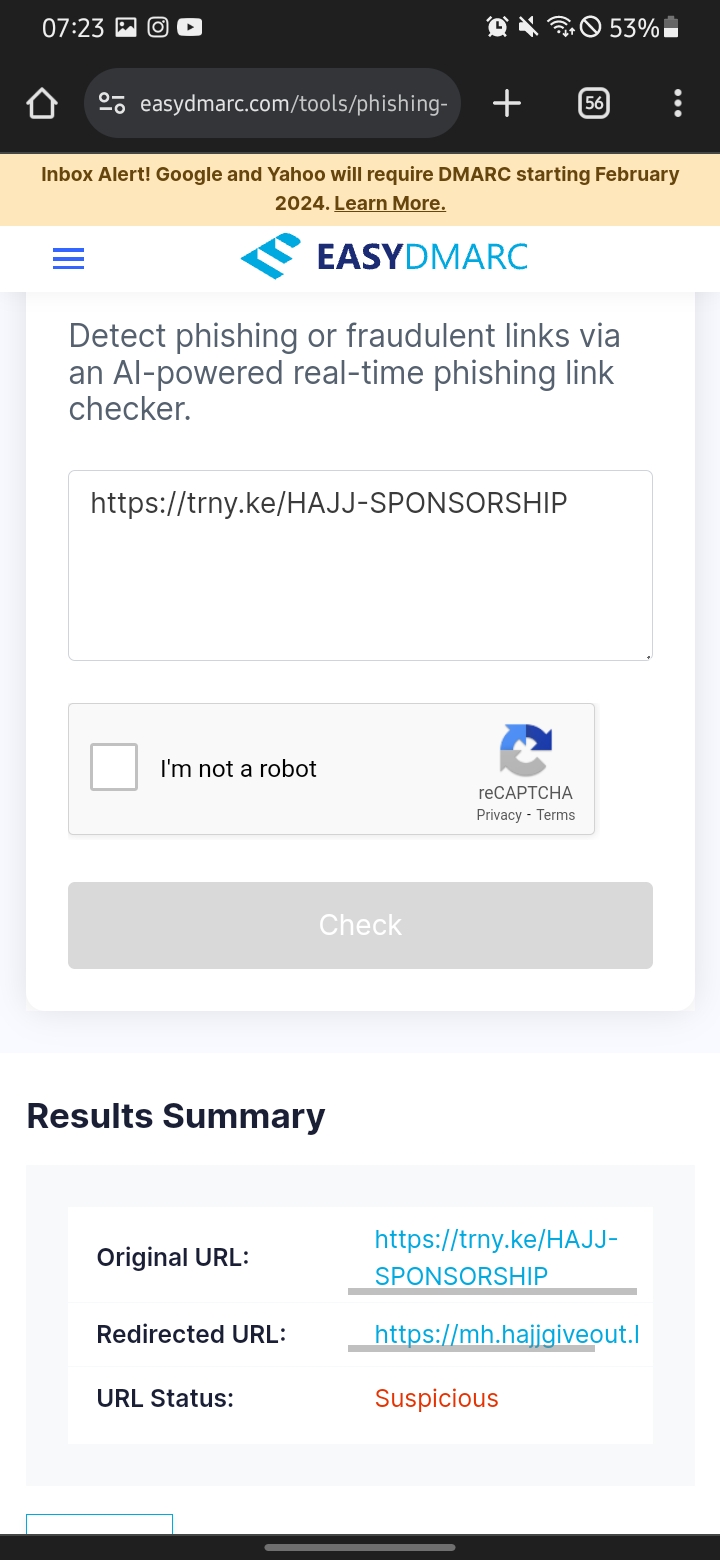Follow the Learn More link in banner
720x1560 pixels.
390,203
